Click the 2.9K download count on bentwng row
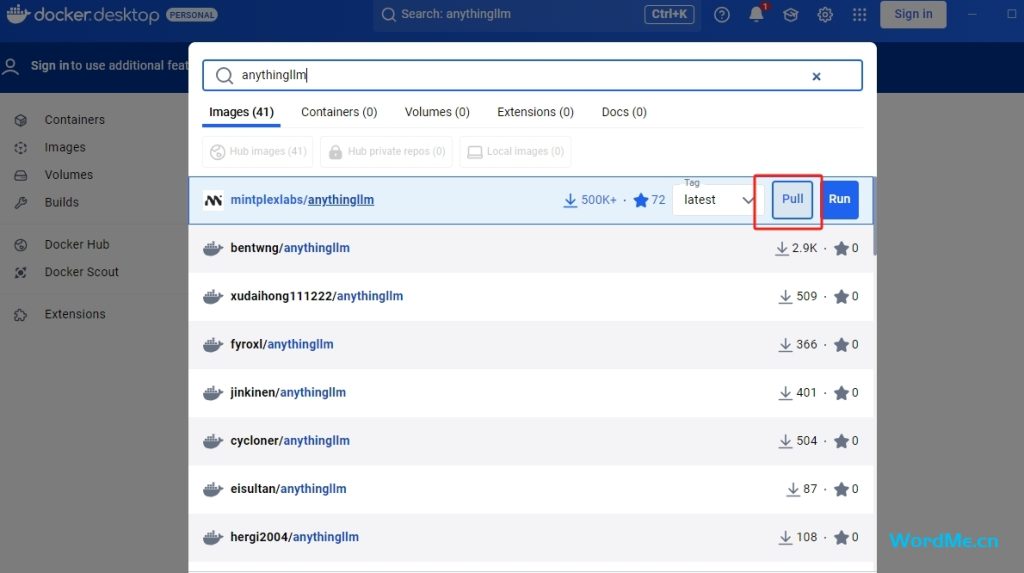 (x=804, y=248)
